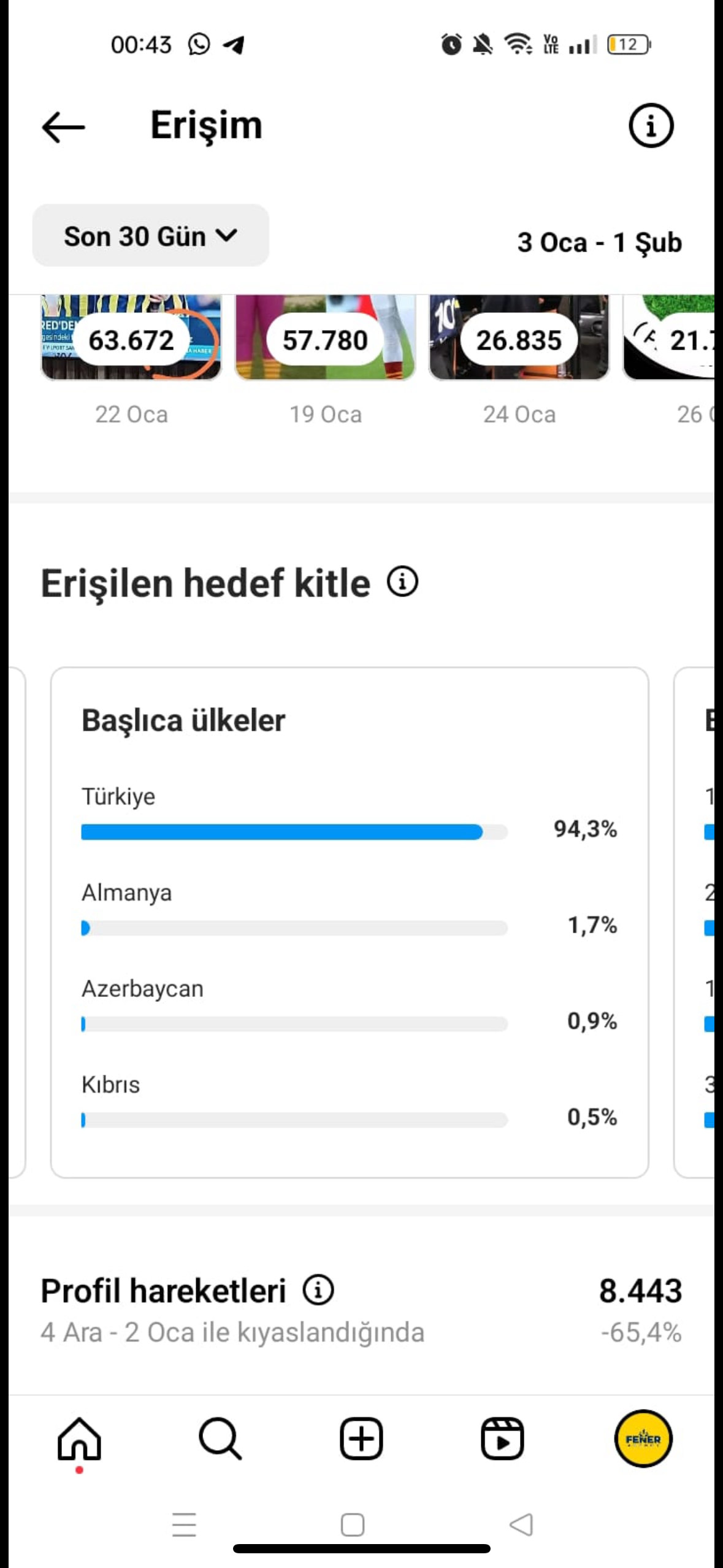Image resolution: width=723 pixels, height=1568 pixels.
Task: Tap the Almanya country bar
Action: pos(294,928)
